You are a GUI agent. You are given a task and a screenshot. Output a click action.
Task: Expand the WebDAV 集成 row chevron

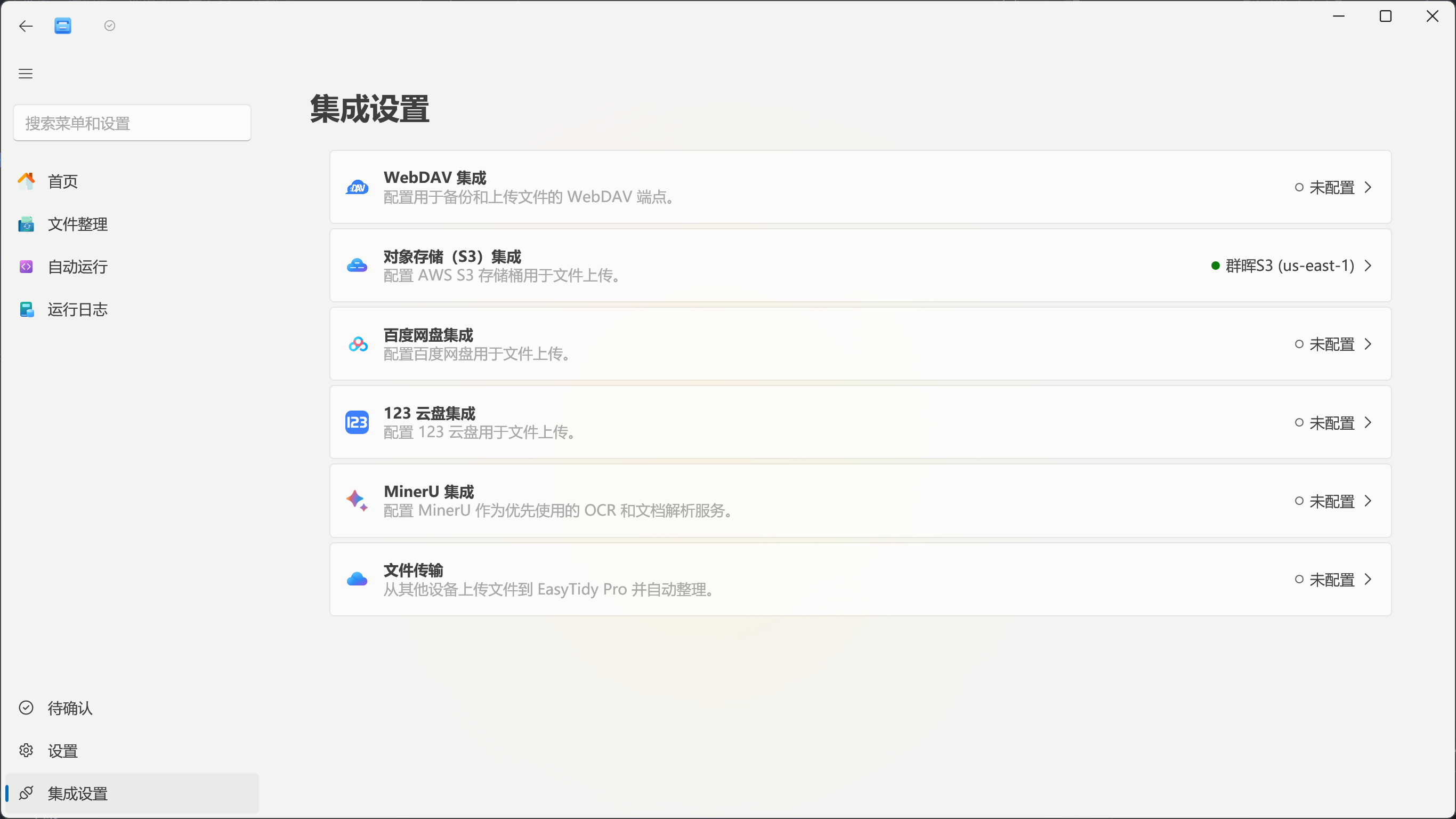pos(1369,187)
